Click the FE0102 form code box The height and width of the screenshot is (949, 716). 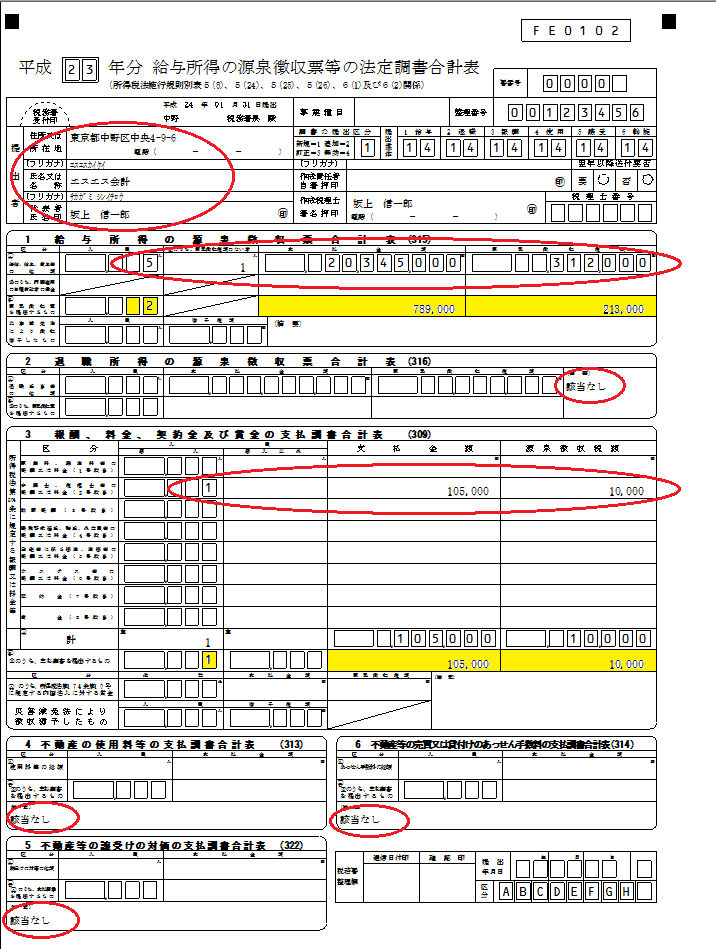click(576, 30)
